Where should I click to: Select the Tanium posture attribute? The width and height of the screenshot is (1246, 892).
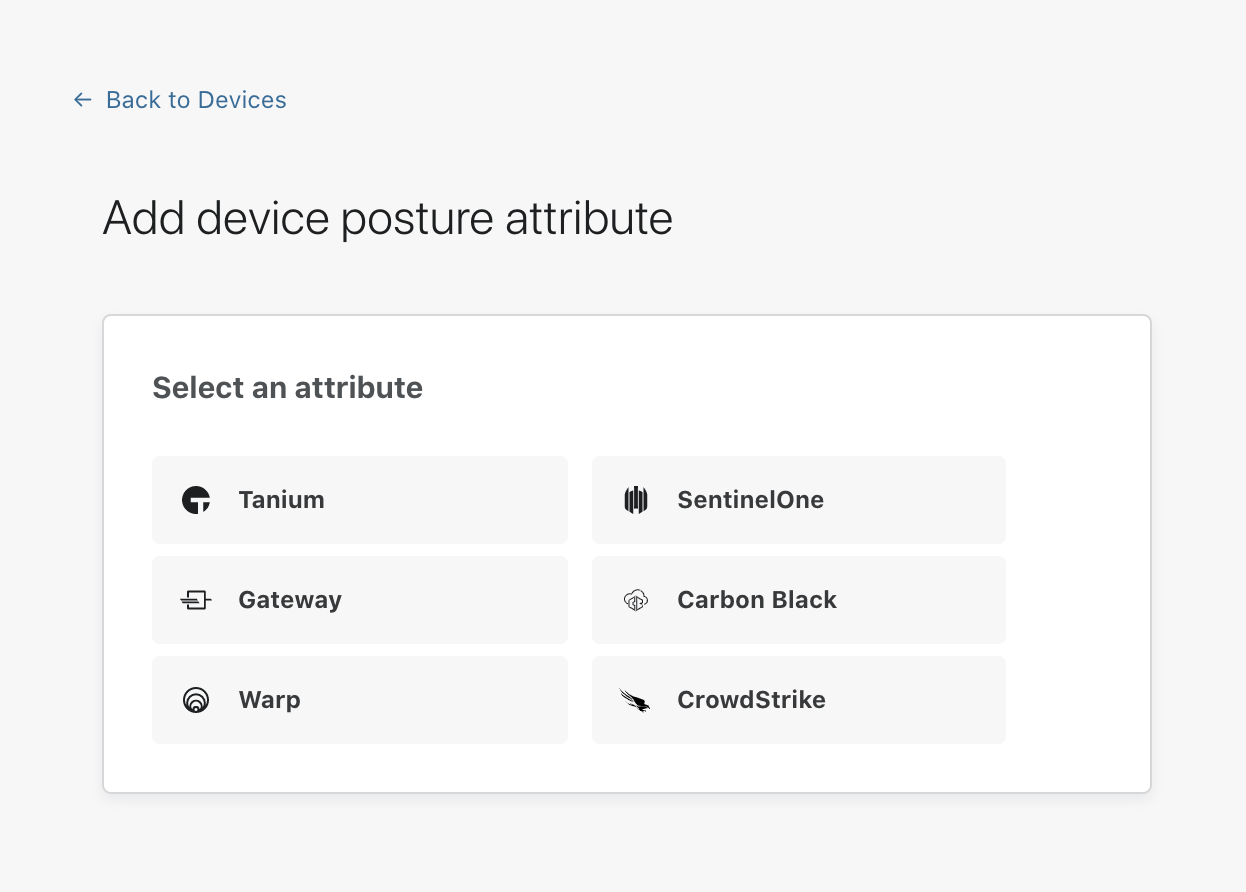pyautogui.click(x=360, y=500)
